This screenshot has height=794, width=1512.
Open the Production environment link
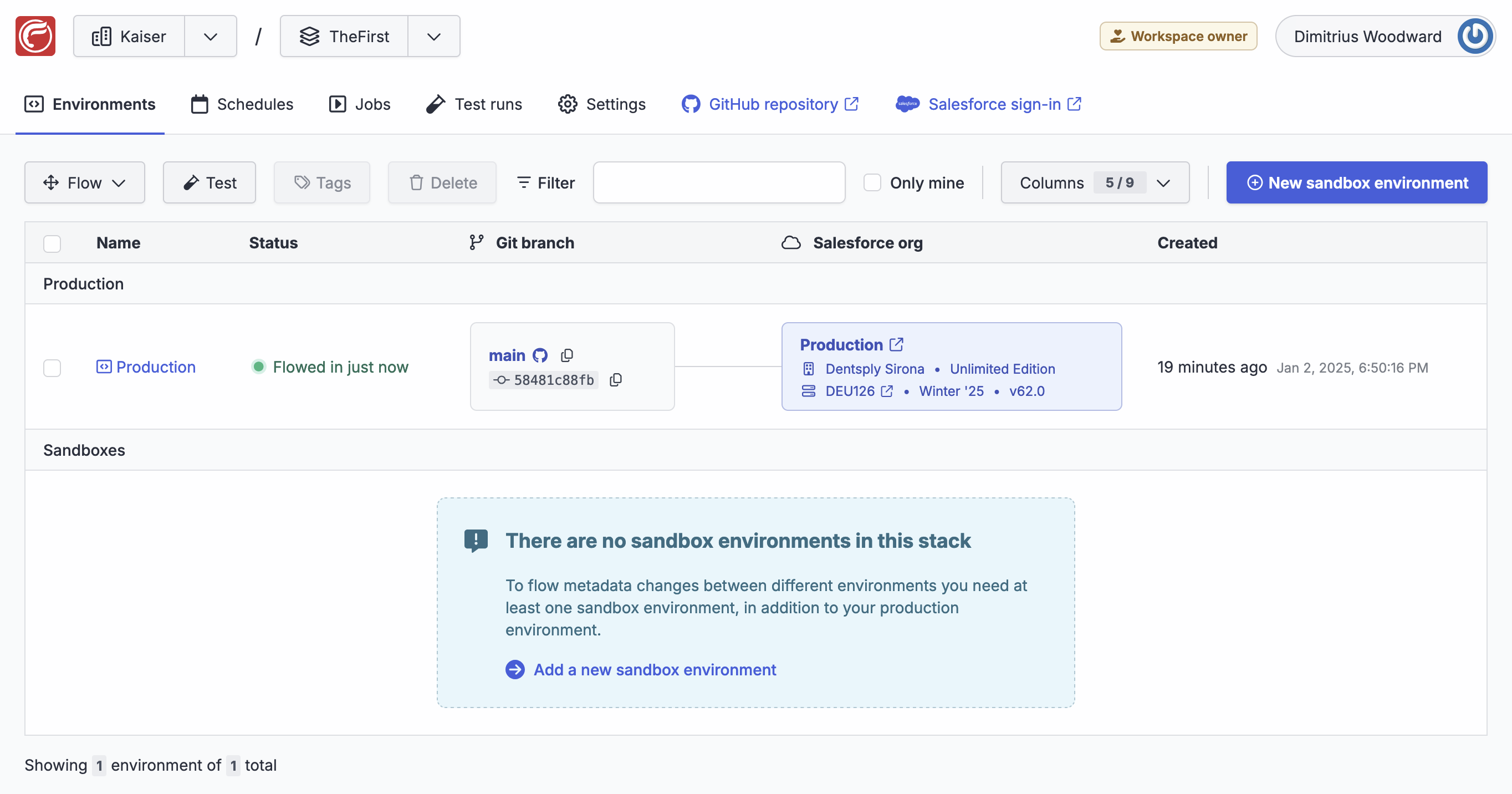pos(156,367)
